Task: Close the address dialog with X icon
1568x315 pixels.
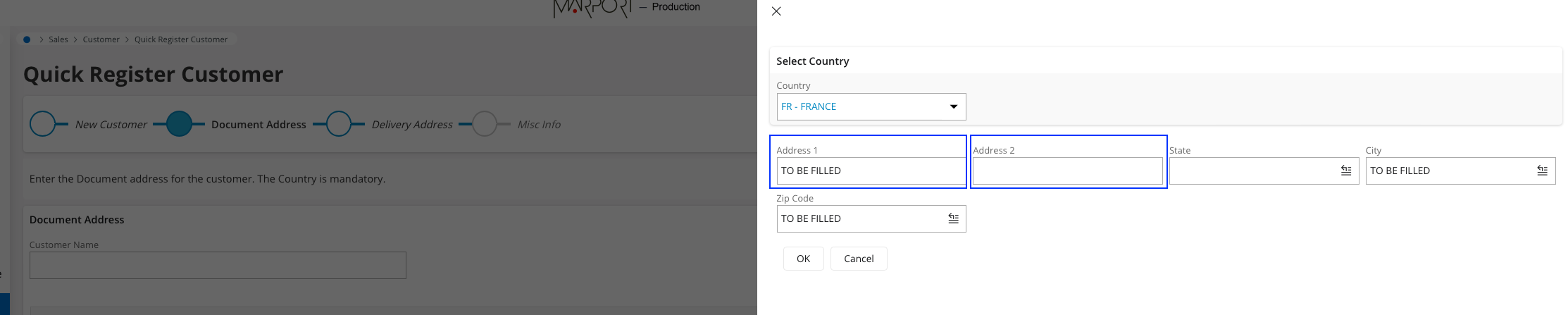Action: [x=776, y=11]
